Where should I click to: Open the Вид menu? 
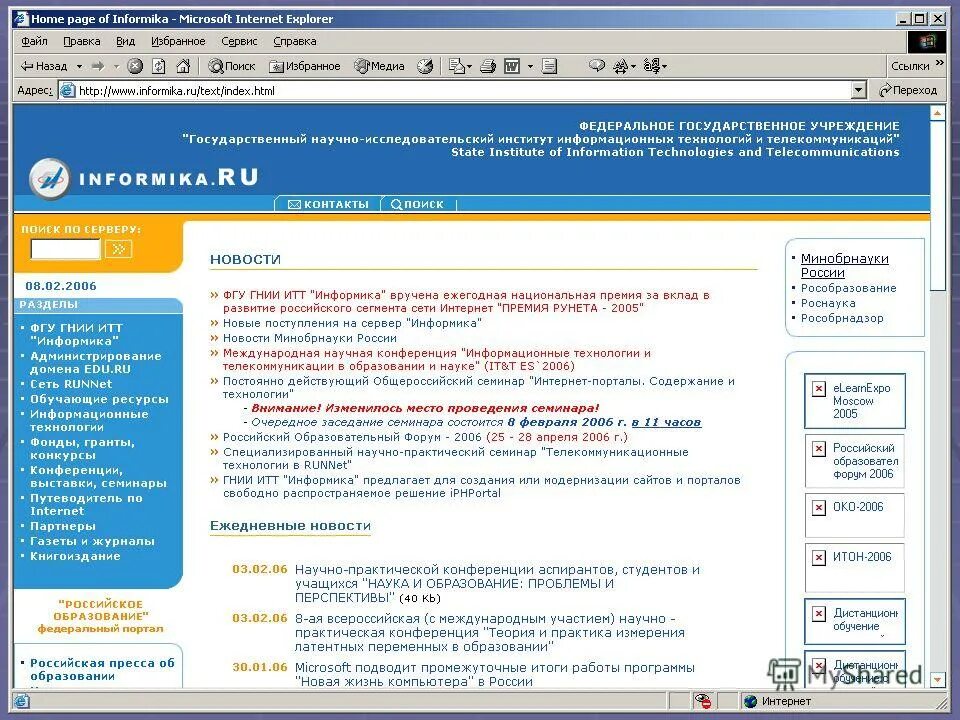coord(126,42)
